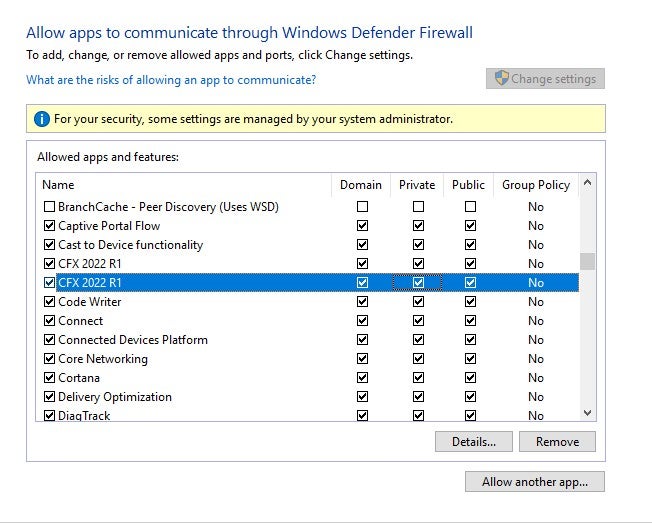The image size is (652, 523).
Task: Select the Connected Devices Platform row text
Action: pyautogui.click(x=133, y=340)
